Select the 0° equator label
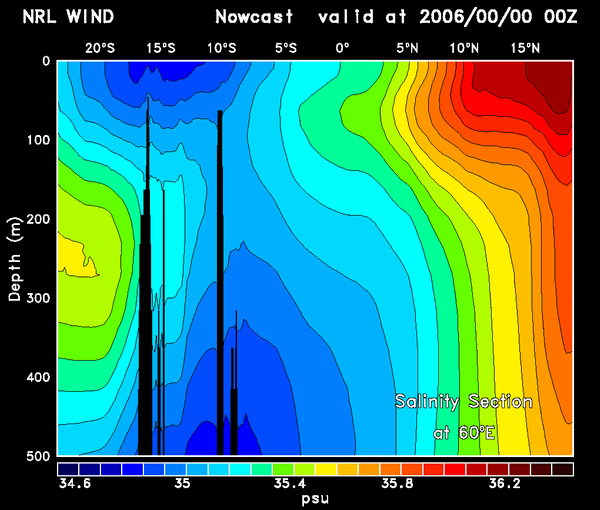The height and width of the screenshot is (510, 600). click(342, 49)
